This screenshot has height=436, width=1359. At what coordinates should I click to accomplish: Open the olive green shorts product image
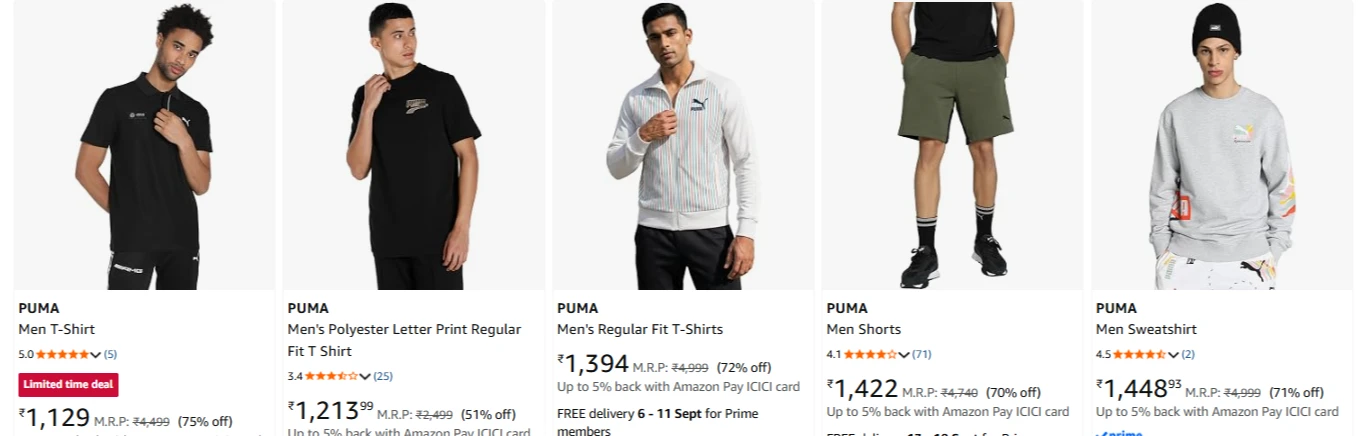pyautogui.click(x=953, y=145)
